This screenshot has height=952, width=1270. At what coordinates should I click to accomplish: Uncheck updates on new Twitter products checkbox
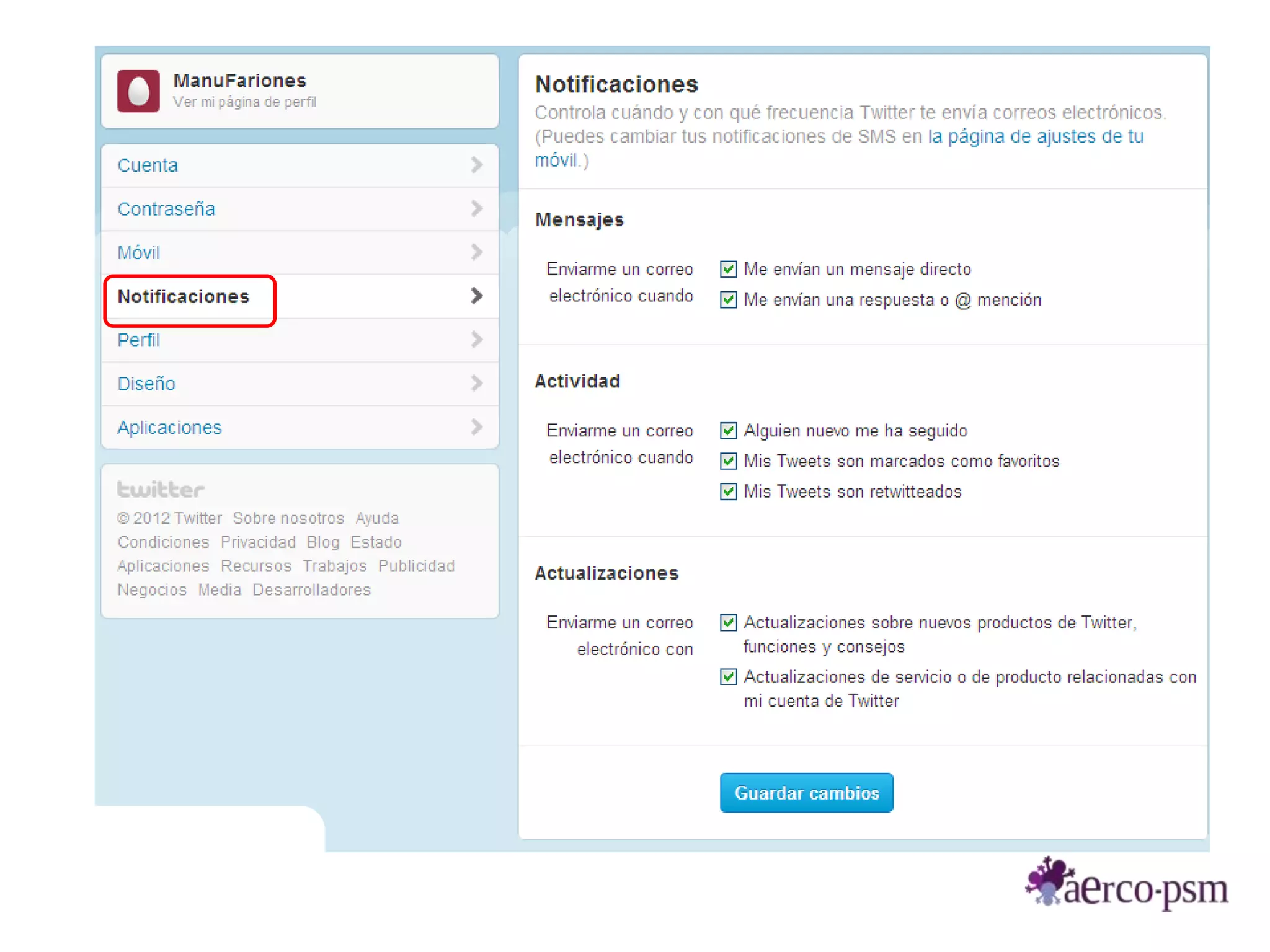729,623
